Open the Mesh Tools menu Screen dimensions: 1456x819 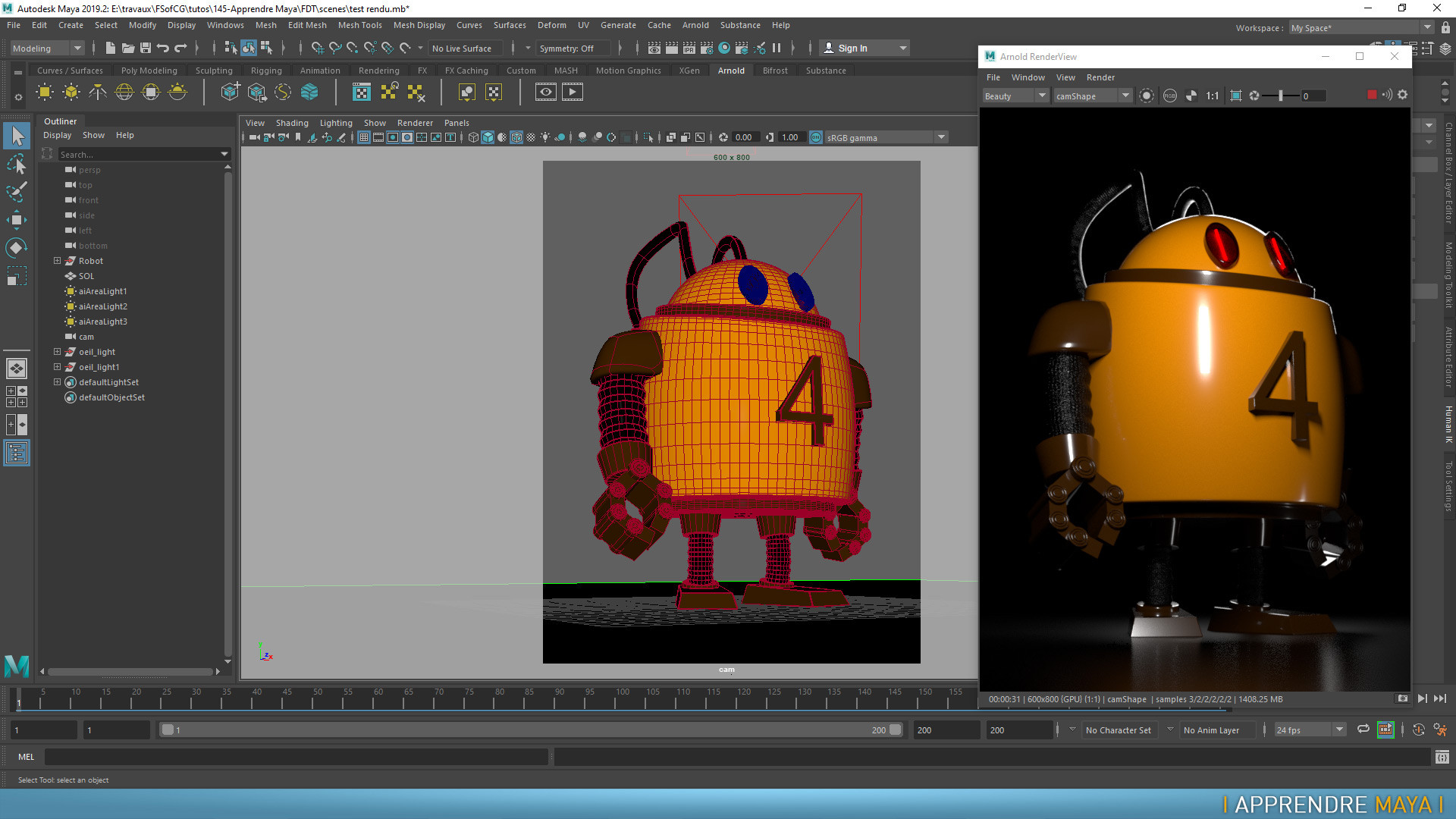[359, 25]
